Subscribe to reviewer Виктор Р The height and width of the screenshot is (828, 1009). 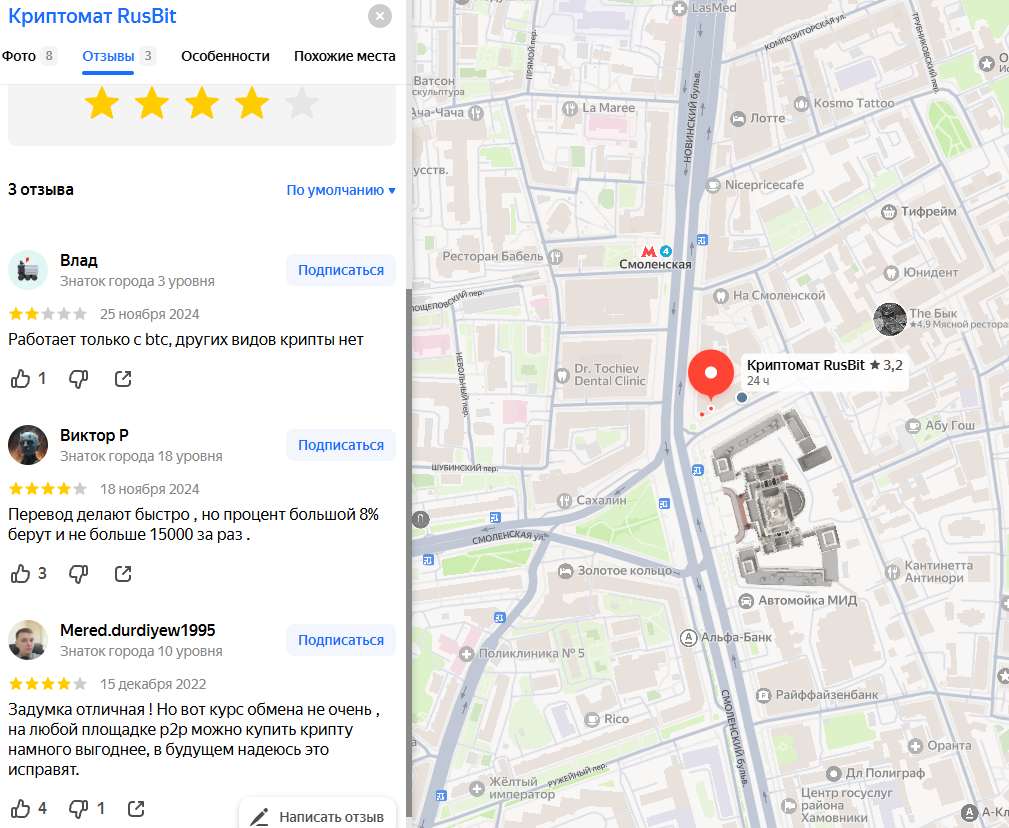[340, 445]
